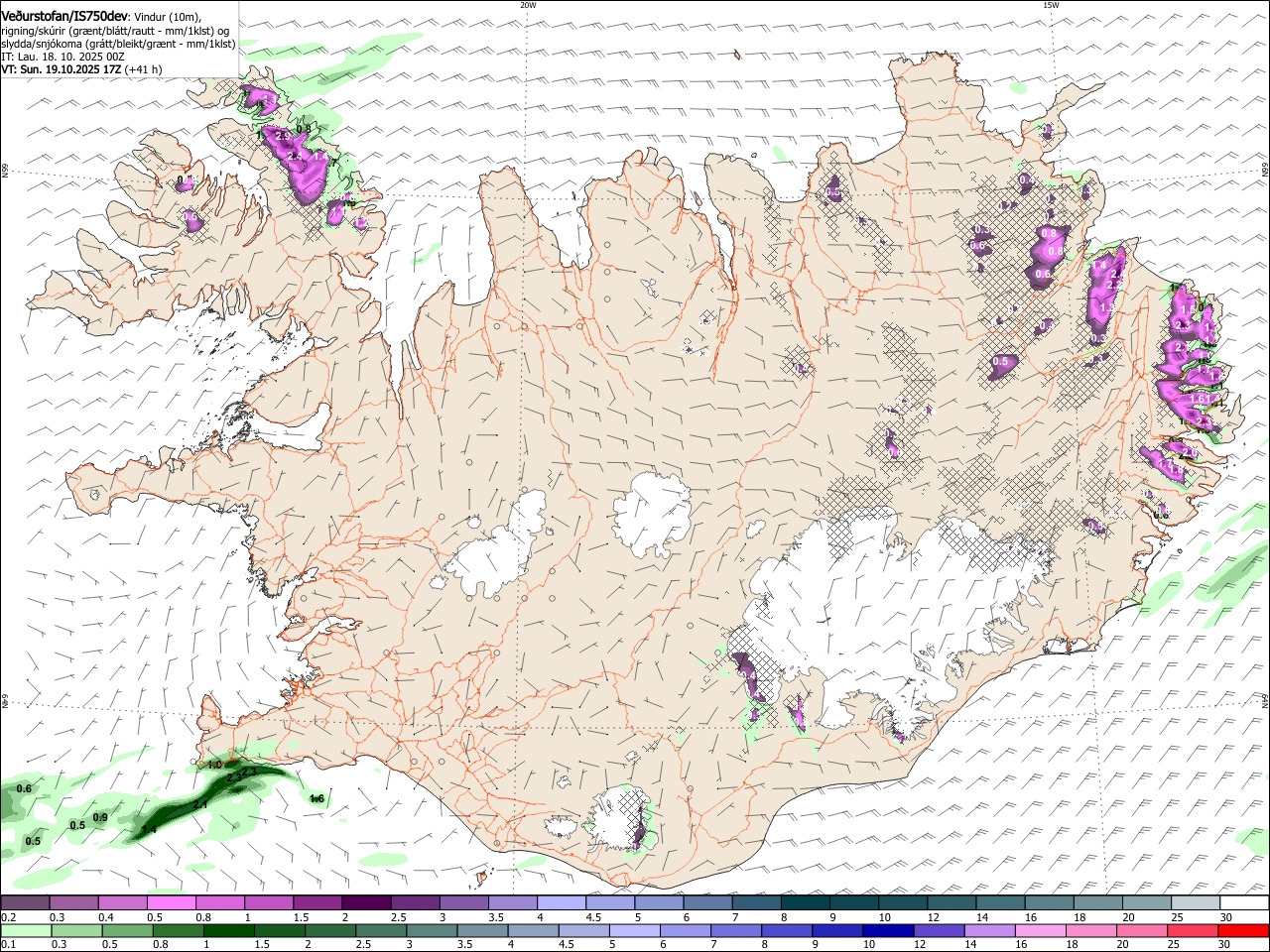Pick the white top-row swatch at 30
Screen dimensions: 1270x952
point(1244,902)
